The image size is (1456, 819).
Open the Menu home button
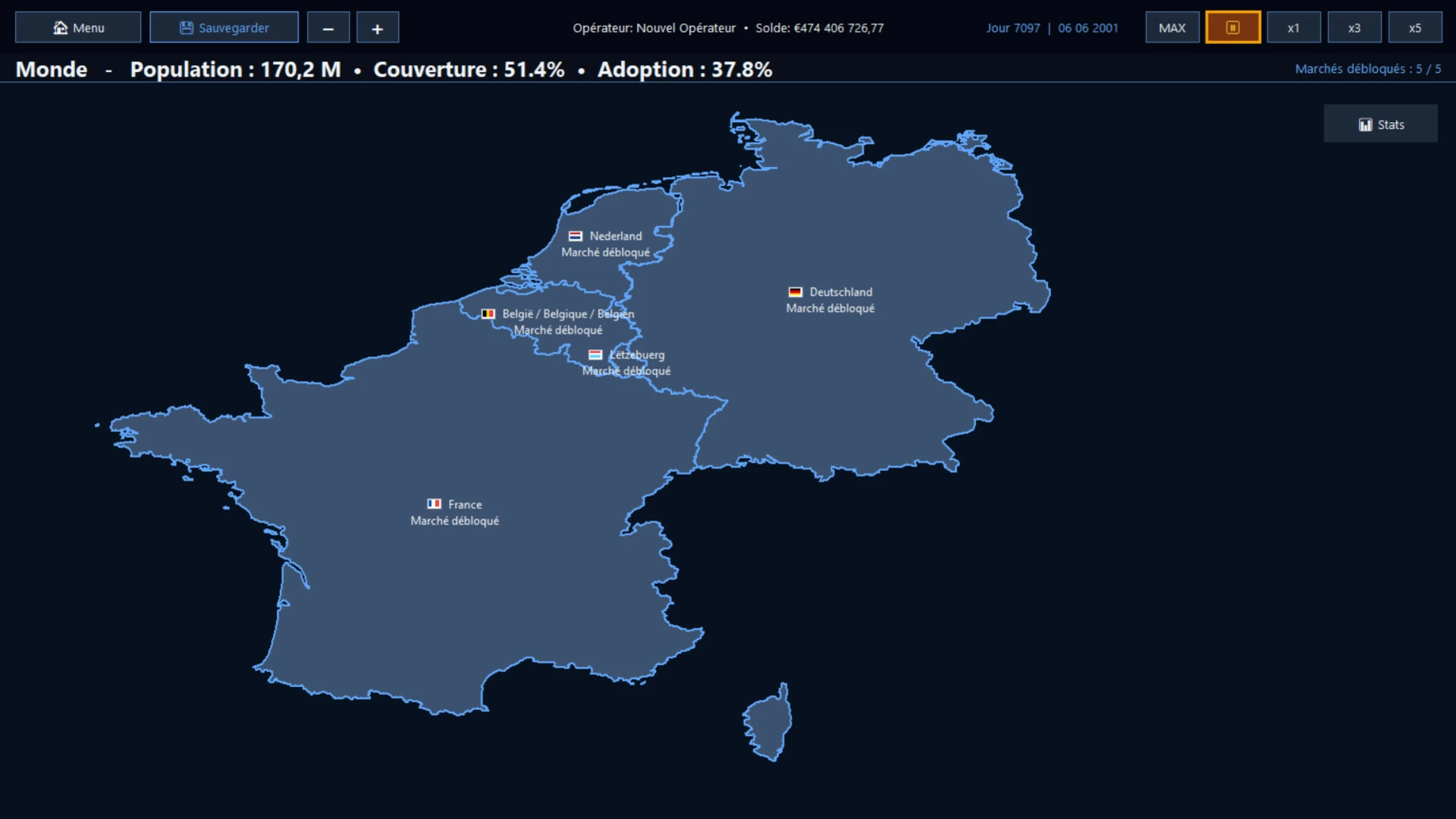click(x=78, y=27)
